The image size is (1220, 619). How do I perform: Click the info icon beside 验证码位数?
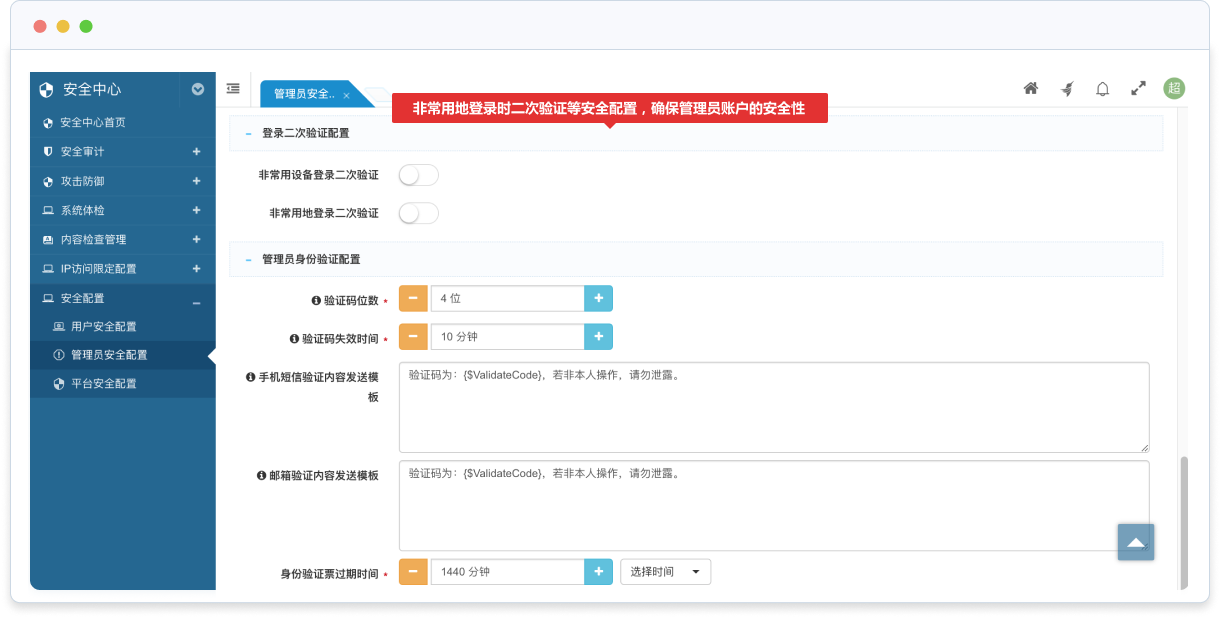pos(316,300)
